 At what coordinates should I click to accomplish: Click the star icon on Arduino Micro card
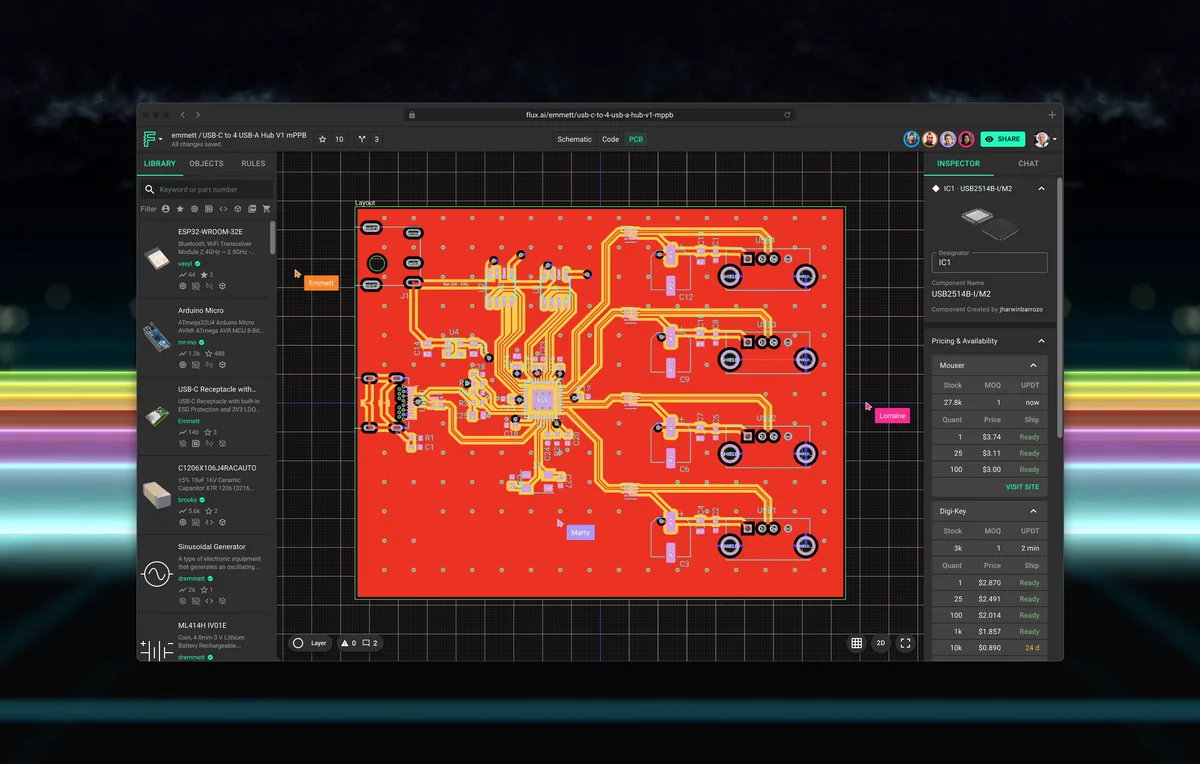coord(211,353)
